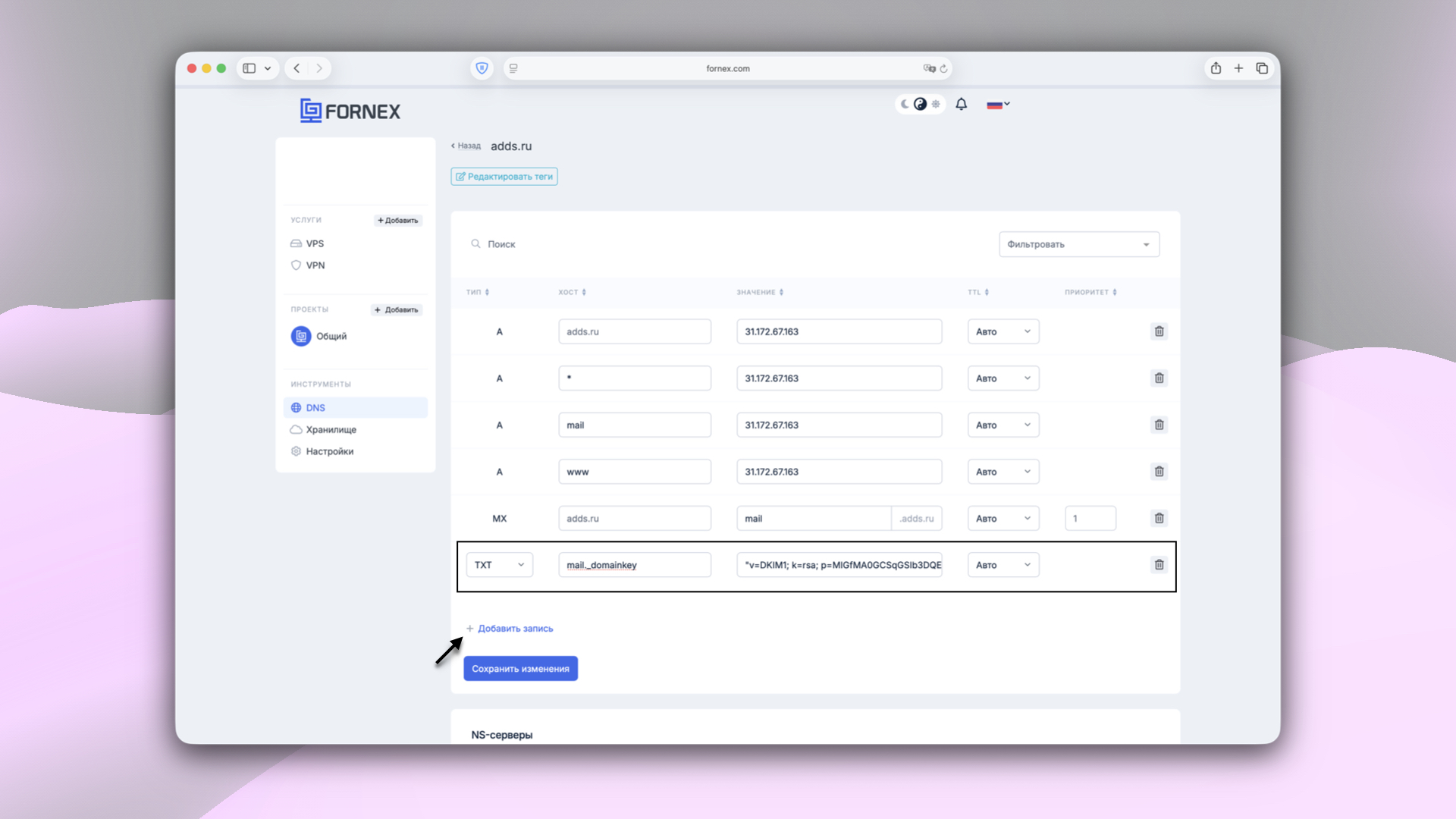This screenshot has width=1456, height=819.
Task: Expand the Фильтровать dropdown
Action: [1078, 244]
